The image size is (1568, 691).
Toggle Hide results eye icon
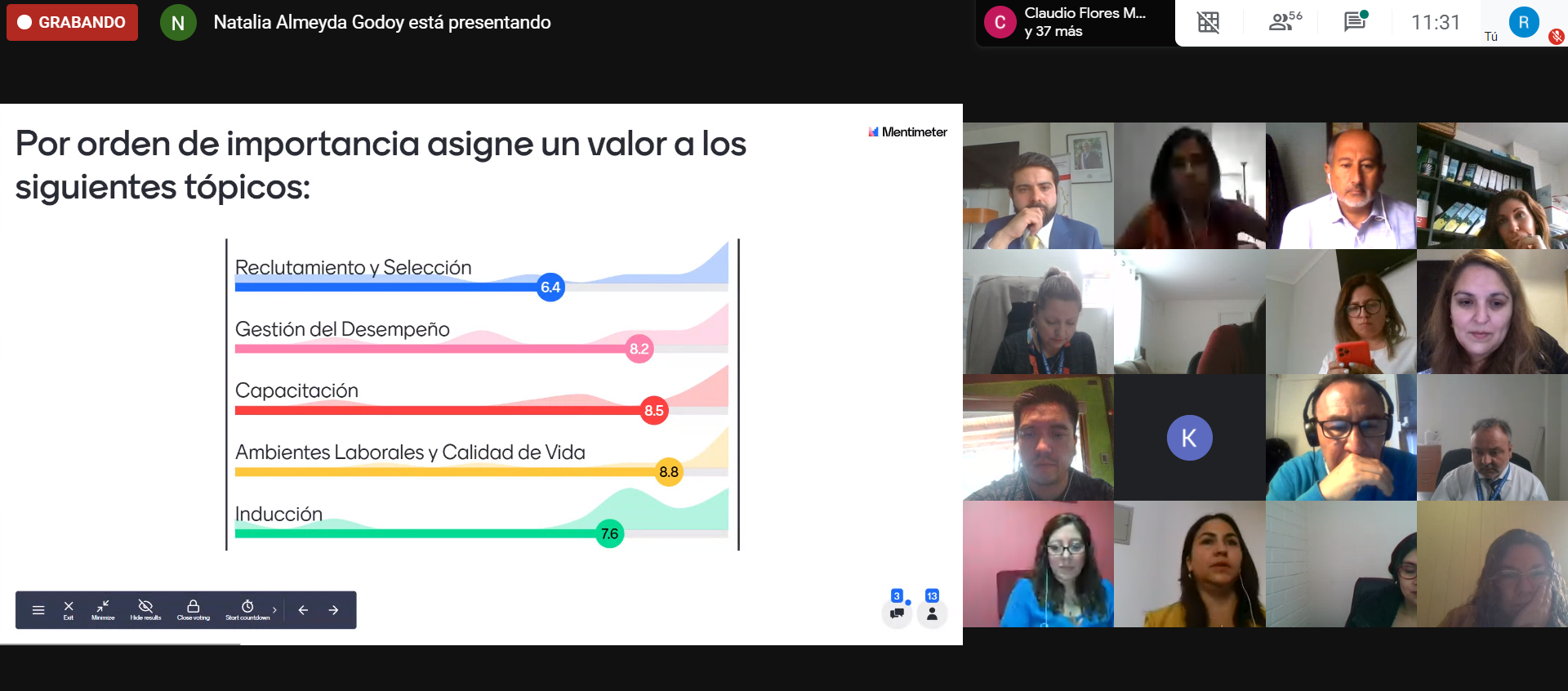point(145,609)
